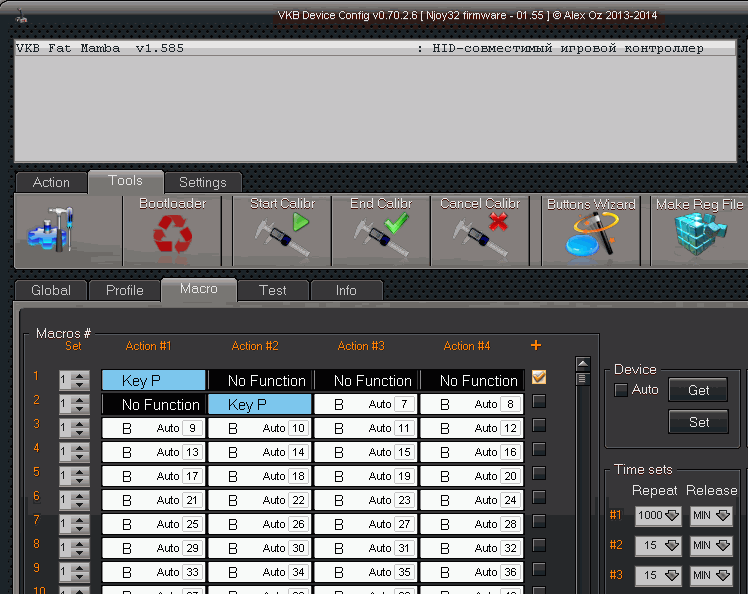The height and width of the screenshot is (594, 748).
Task: Click button cell Auto 16
Action: point(472,452)
